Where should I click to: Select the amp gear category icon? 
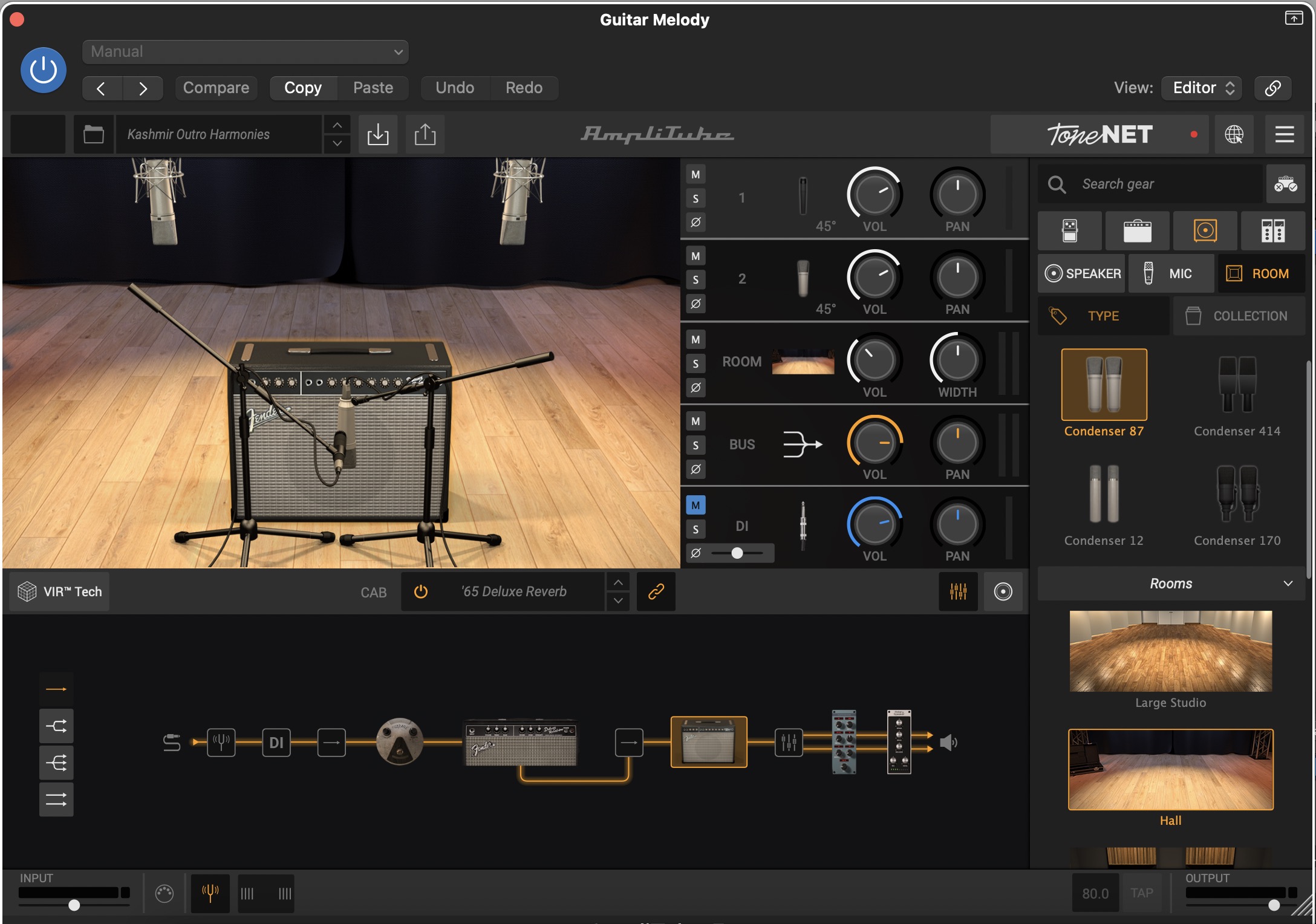(x=1137, y=230)
